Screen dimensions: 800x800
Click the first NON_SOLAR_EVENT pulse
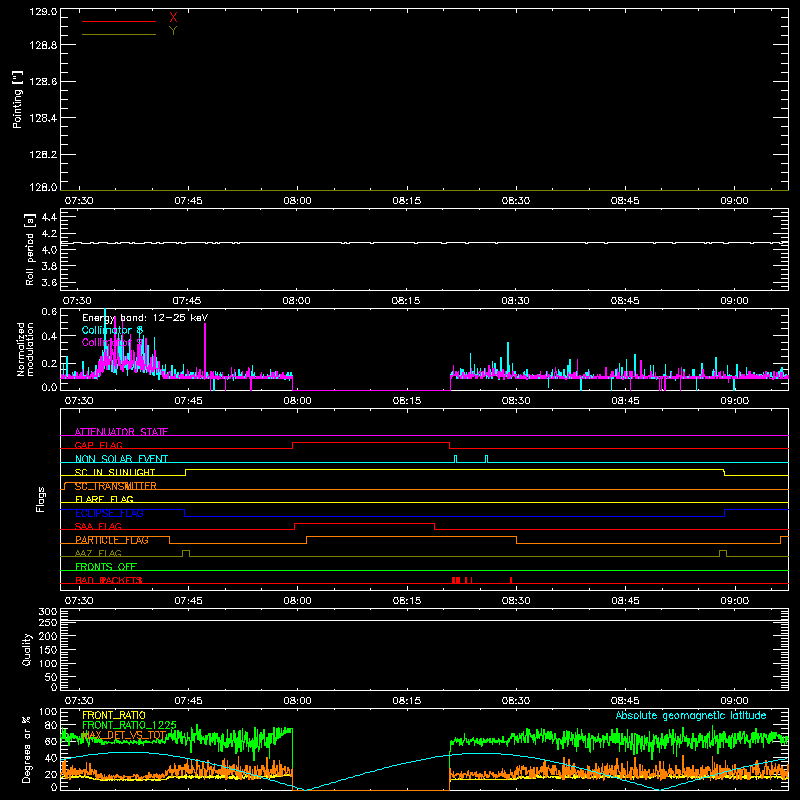pos(456,459)
